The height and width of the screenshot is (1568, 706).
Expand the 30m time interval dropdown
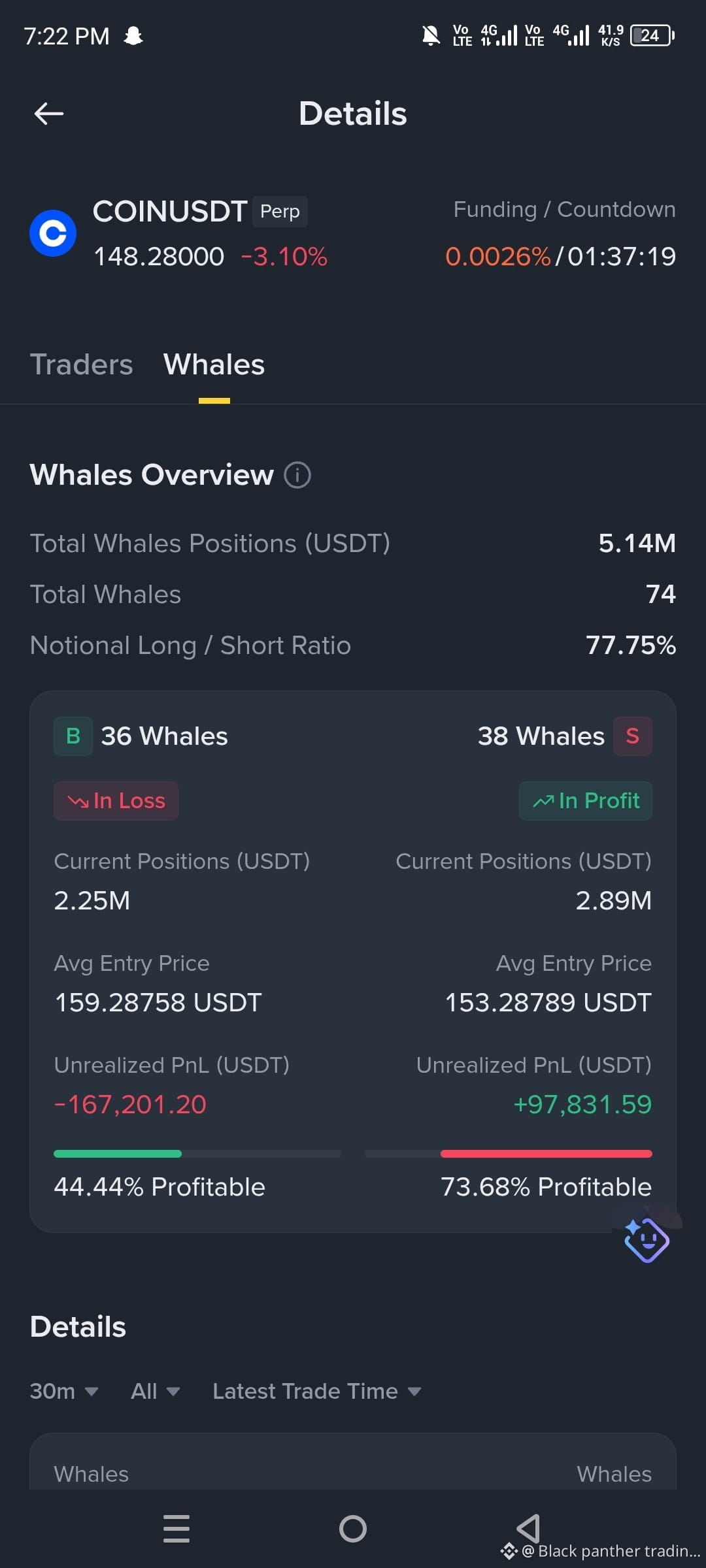coord(64,1391)
